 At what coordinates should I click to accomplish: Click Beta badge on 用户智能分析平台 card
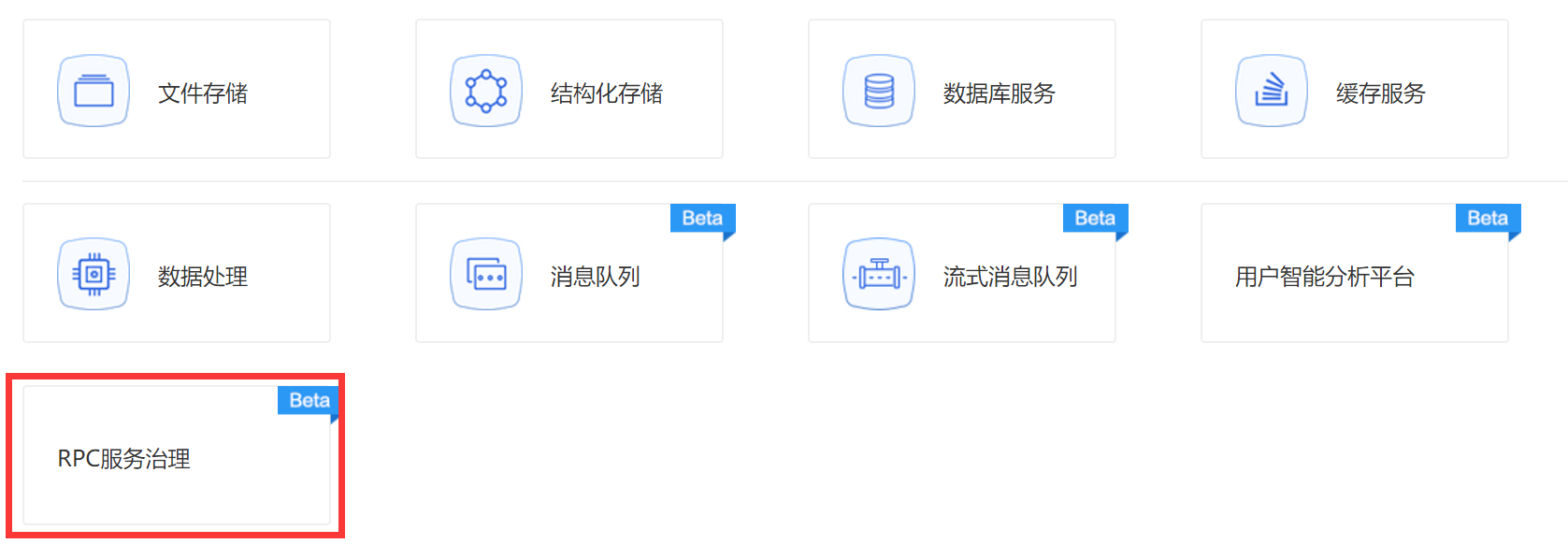tap(1488, 218)
